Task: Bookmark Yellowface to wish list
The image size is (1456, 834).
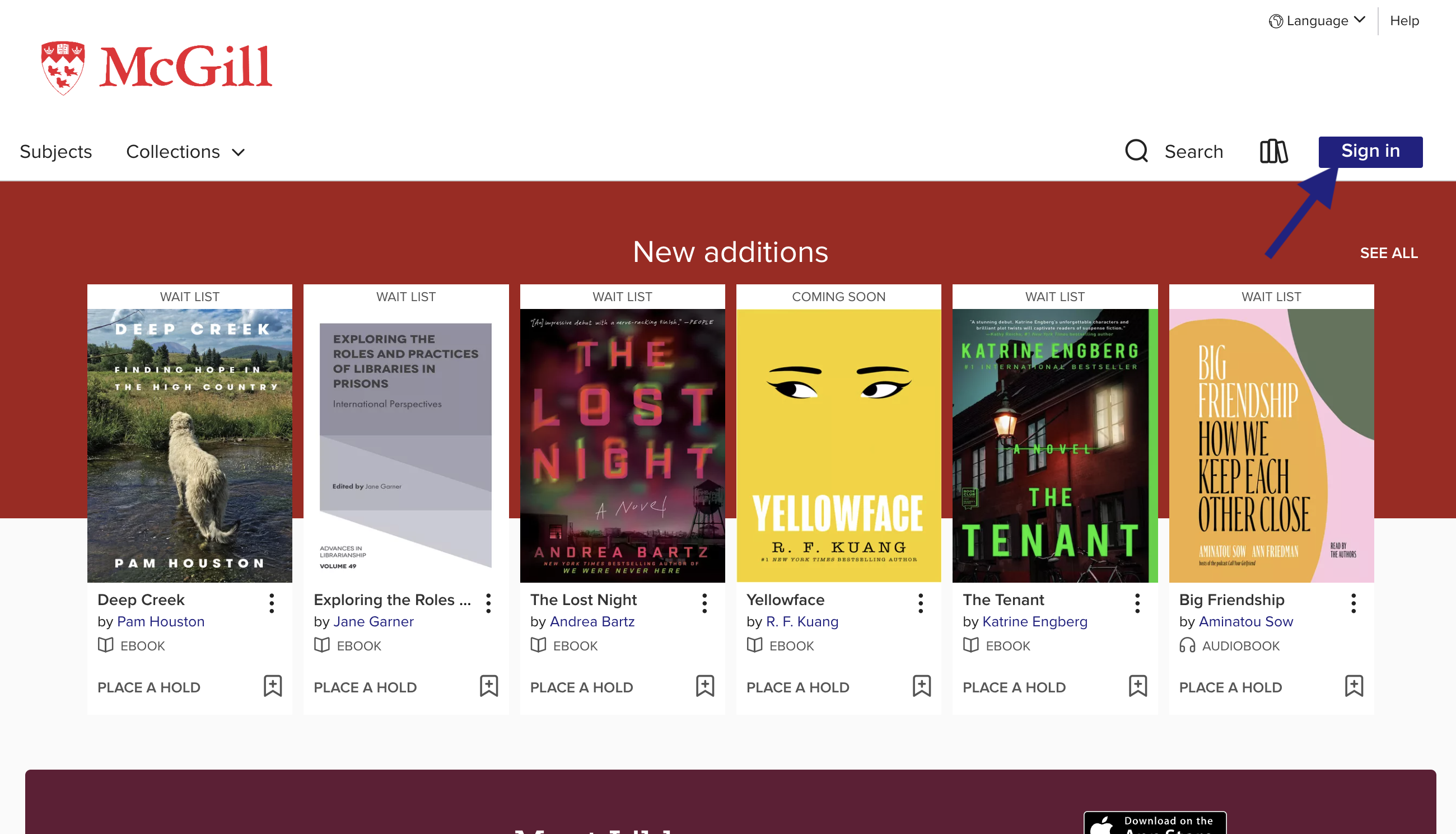Action: pyautogui.click(x=921, y=686)
